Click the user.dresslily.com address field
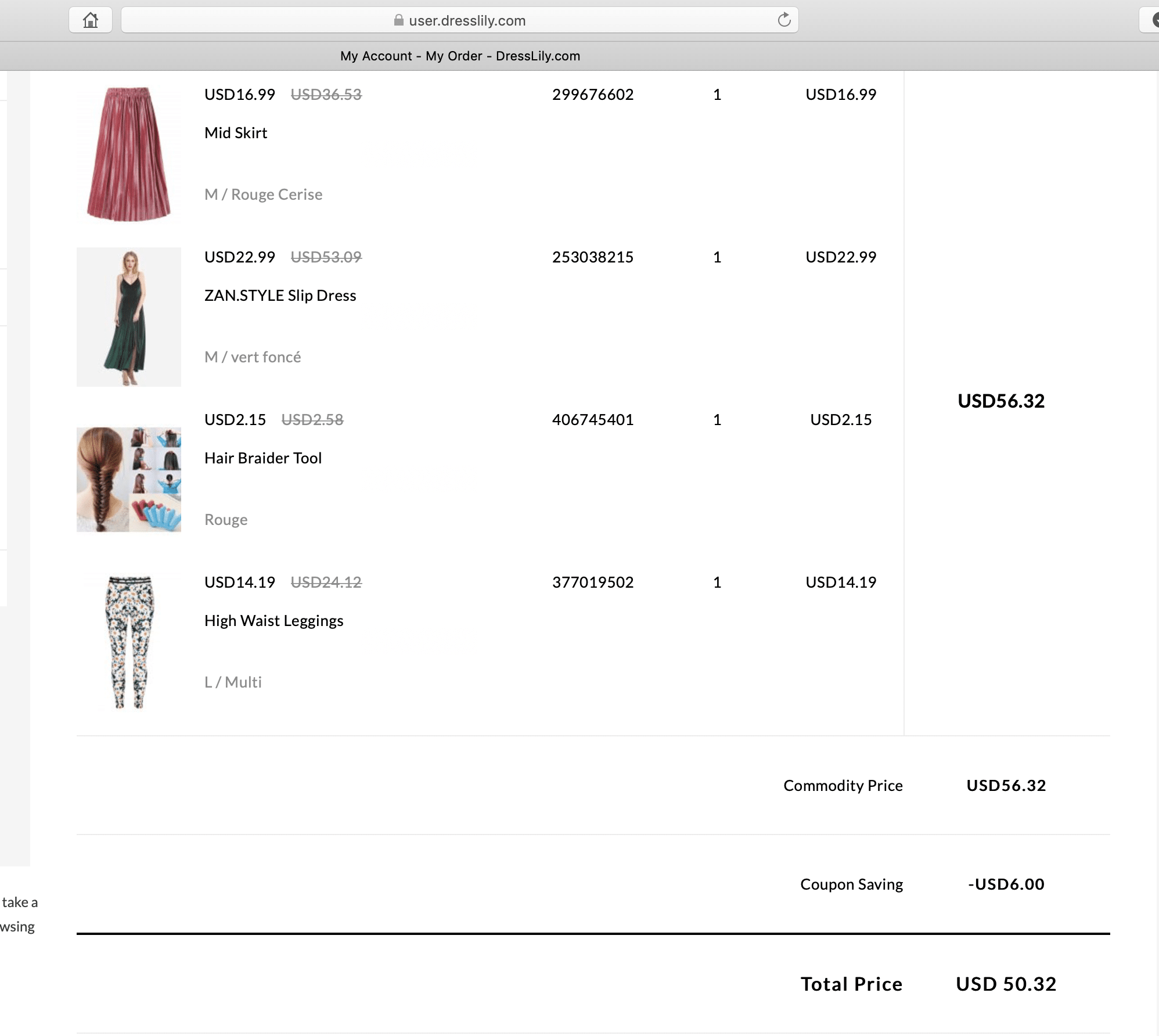The width and height of the screenshot is (1159, 1036). click(x=467, y=21)
